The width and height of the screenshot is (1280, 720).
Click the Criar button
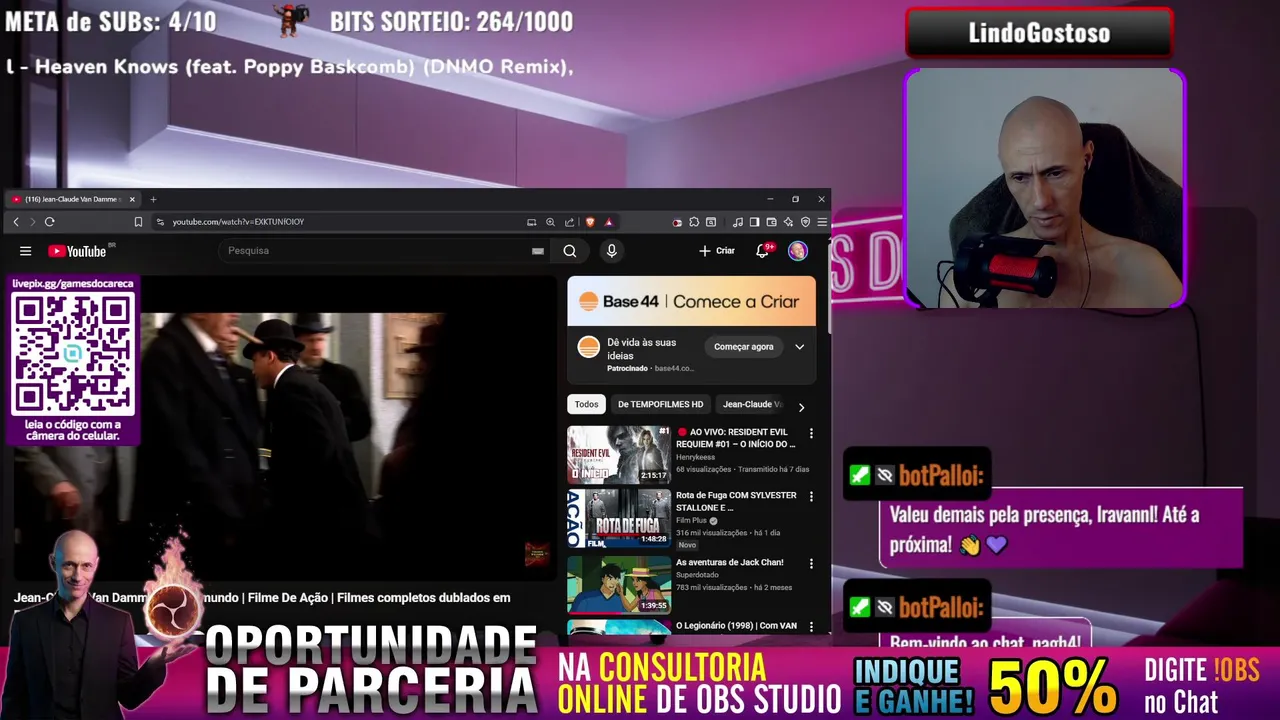(x=717, y=251)
